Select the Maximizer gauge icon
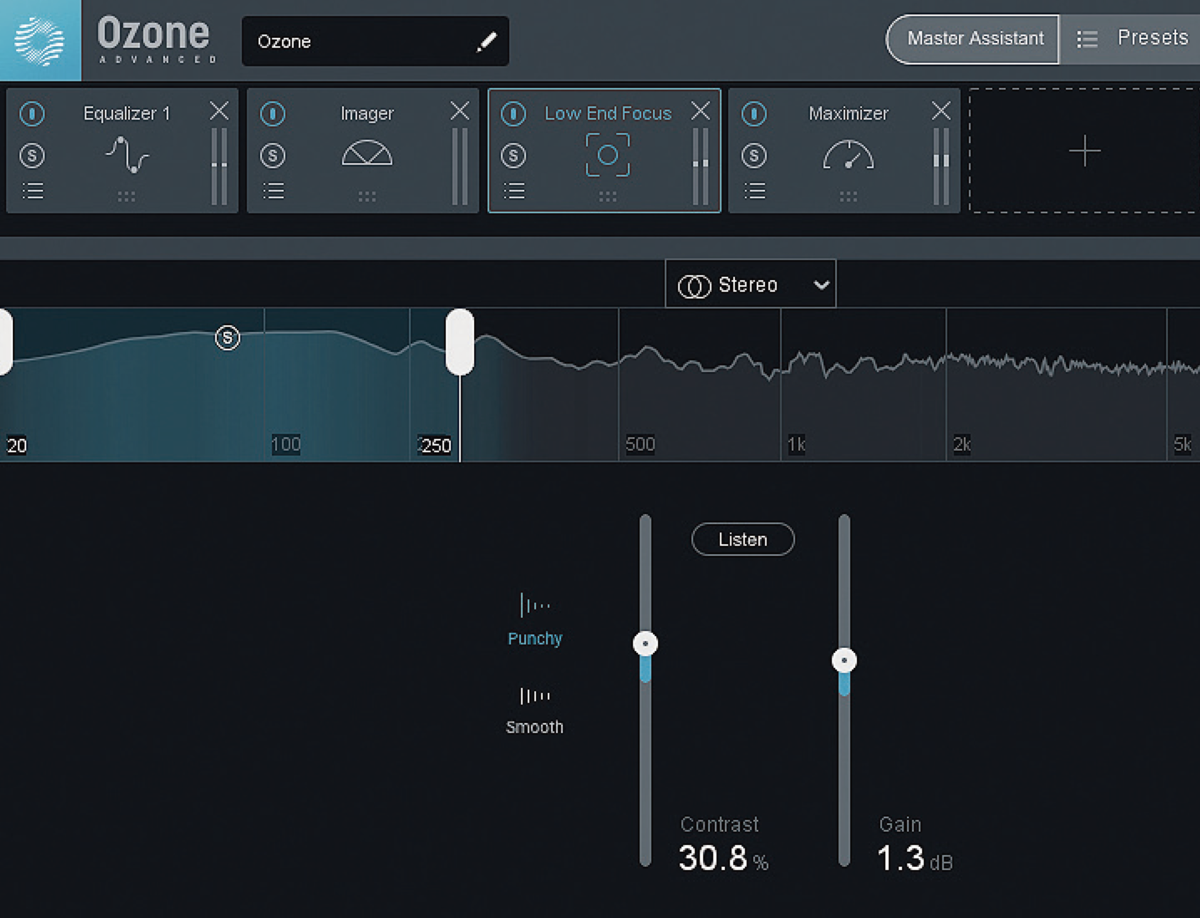The height and width of the screenshot is (918, 1200). [x=848, y=153]
